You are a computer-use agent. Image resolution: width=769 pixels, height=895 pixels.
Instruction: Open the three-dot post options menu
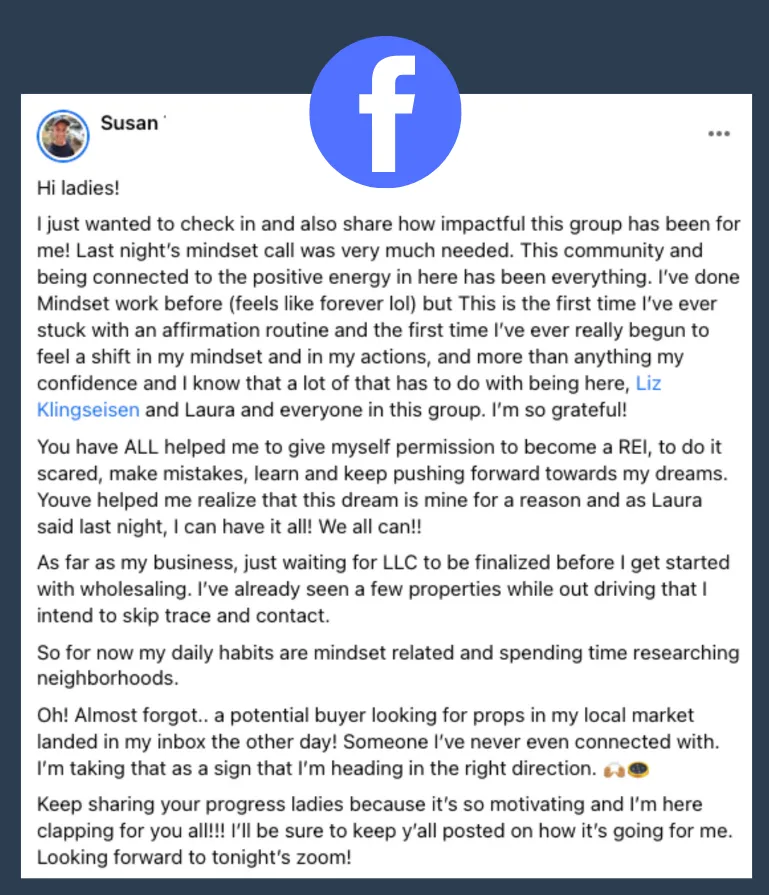point(719,134)
